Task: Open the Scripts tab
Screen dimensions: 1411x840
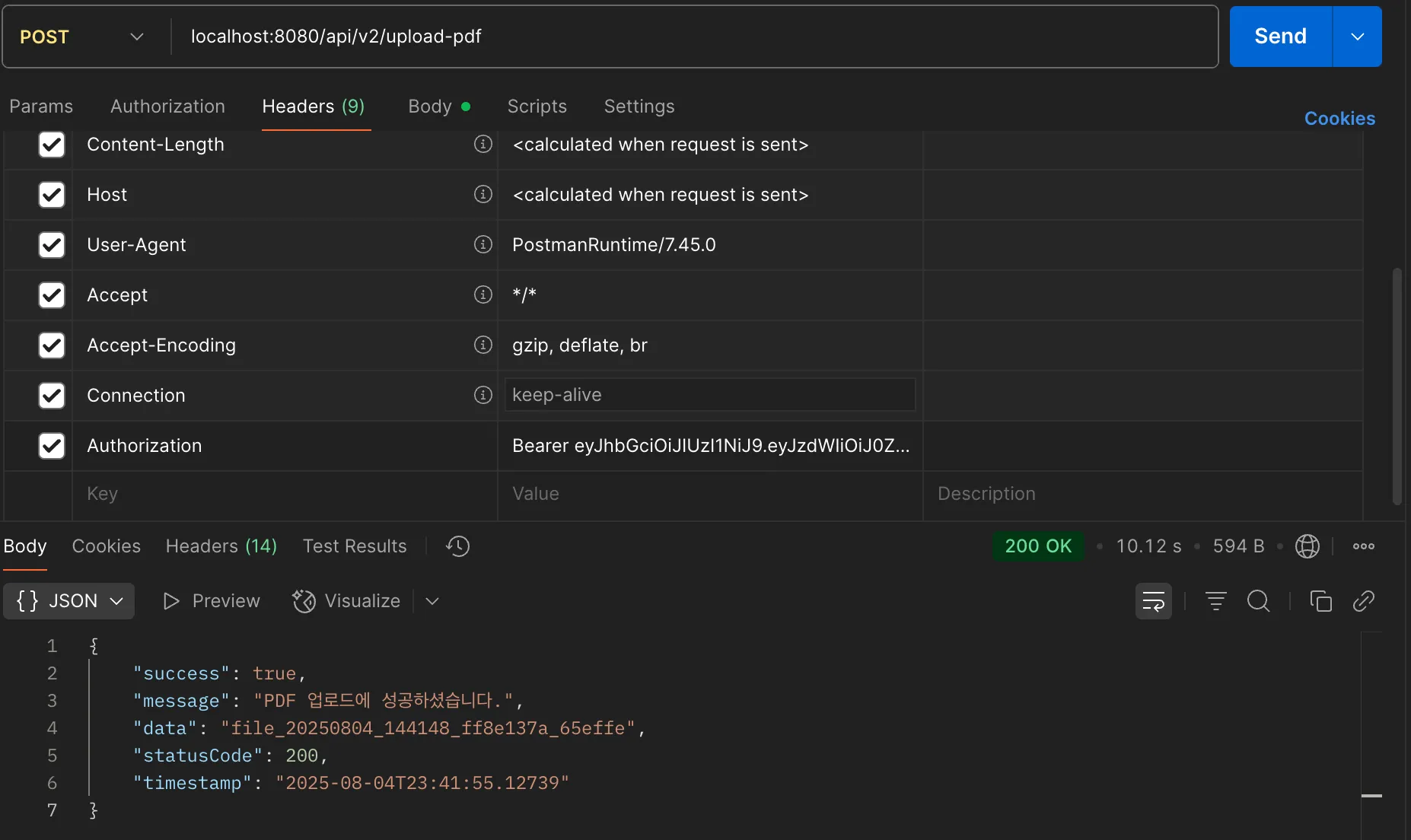Action: tap(537, 107)
